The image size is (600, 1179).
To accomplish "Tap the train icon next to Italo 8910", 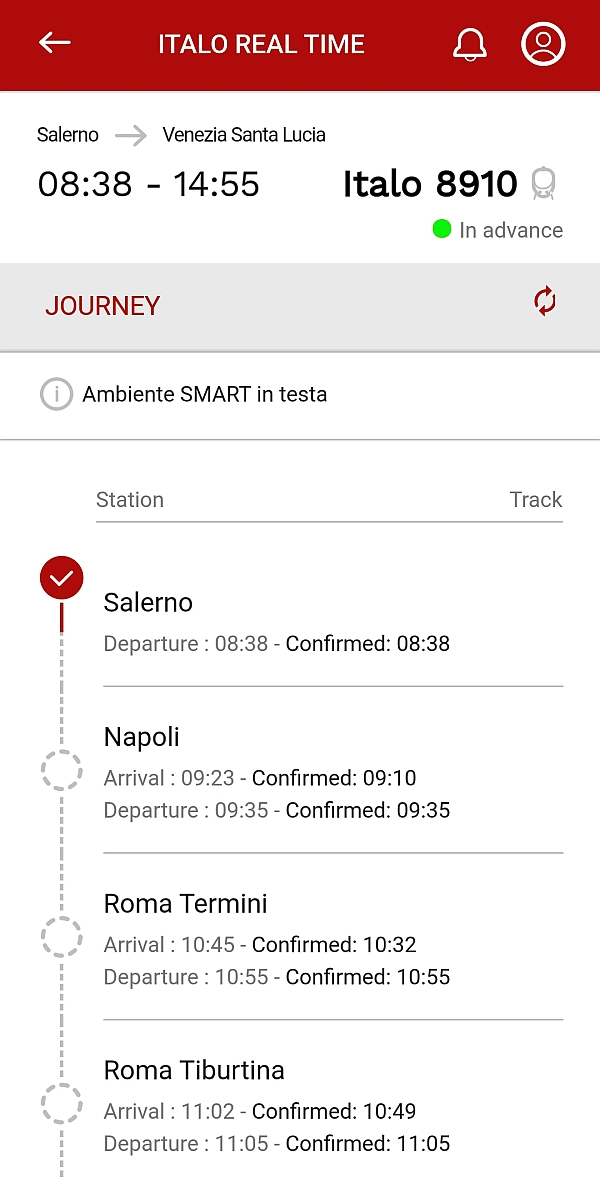I will point(543,184).
